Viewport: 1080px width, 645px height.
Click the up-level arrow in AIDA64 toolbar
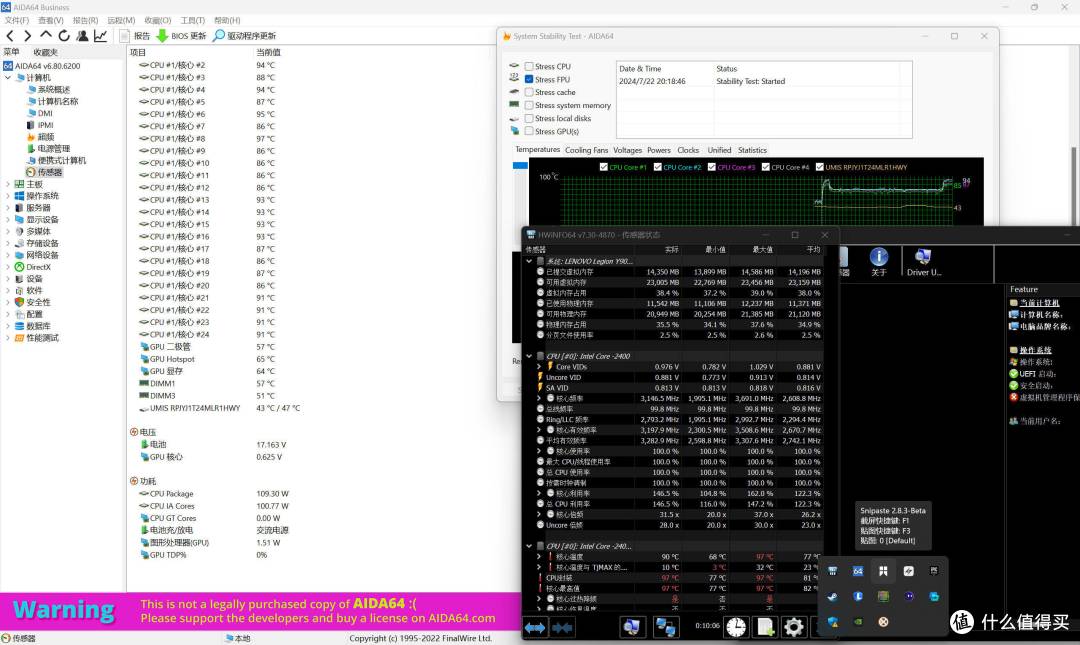coord(45,35)
